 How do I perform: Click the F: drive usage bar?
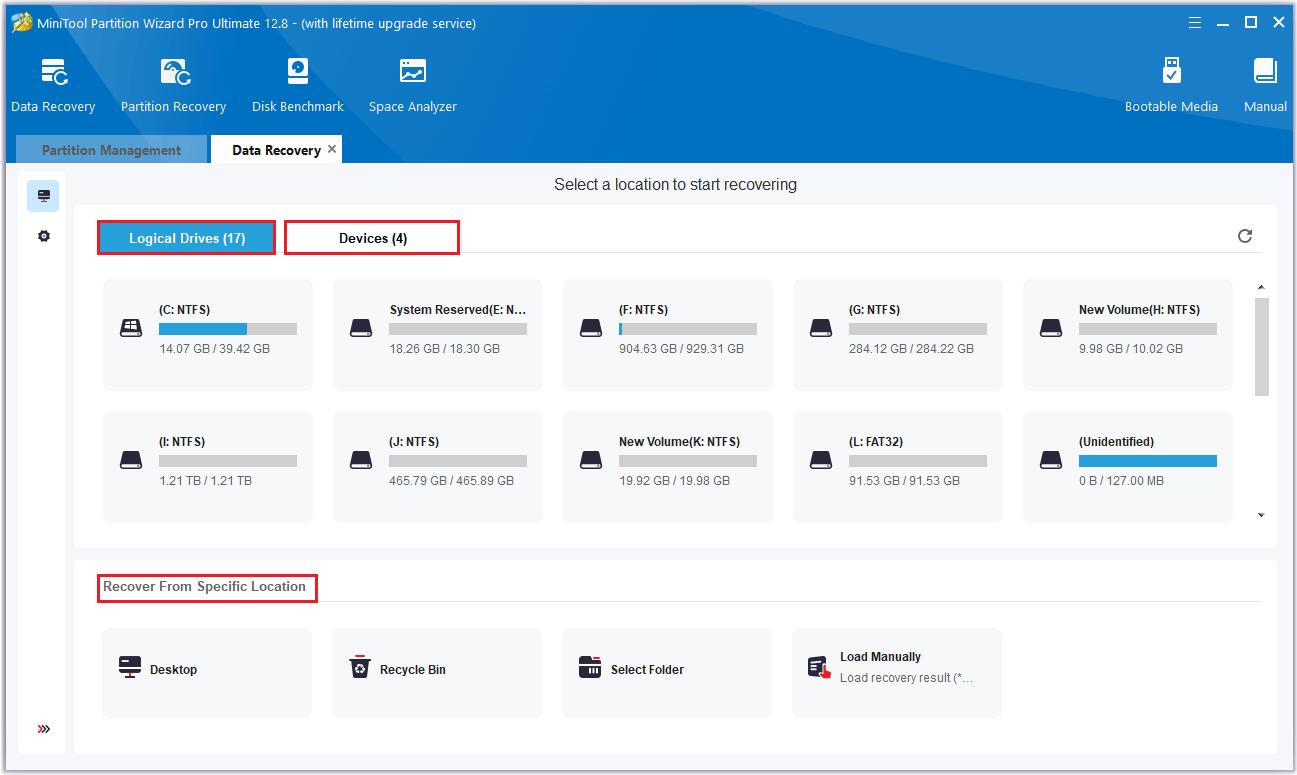click(688, 329)
